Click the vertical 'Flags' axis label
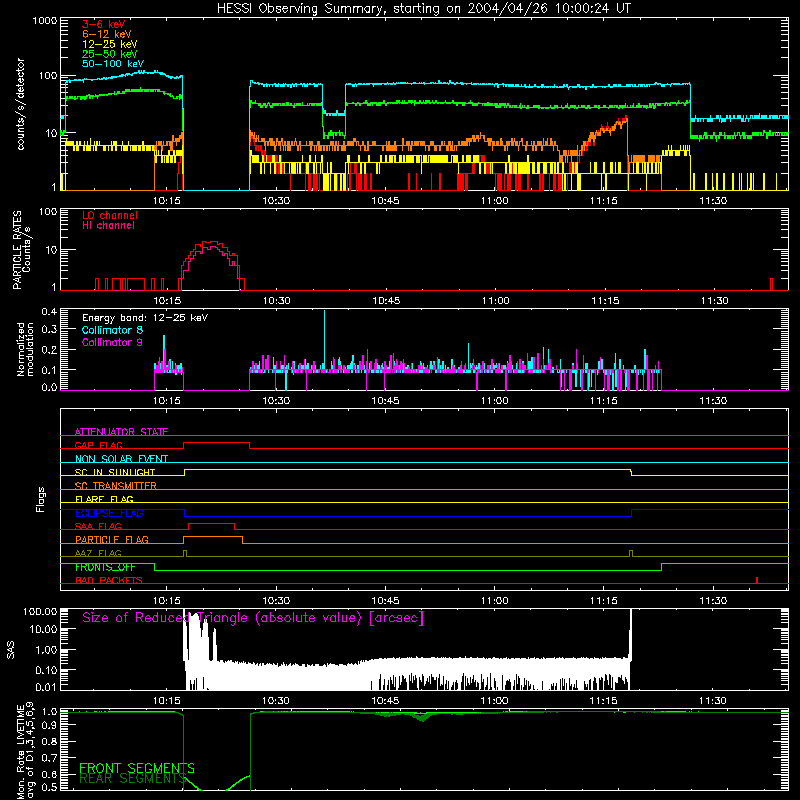This screenshot has width=800, height=800. point(40,500)
